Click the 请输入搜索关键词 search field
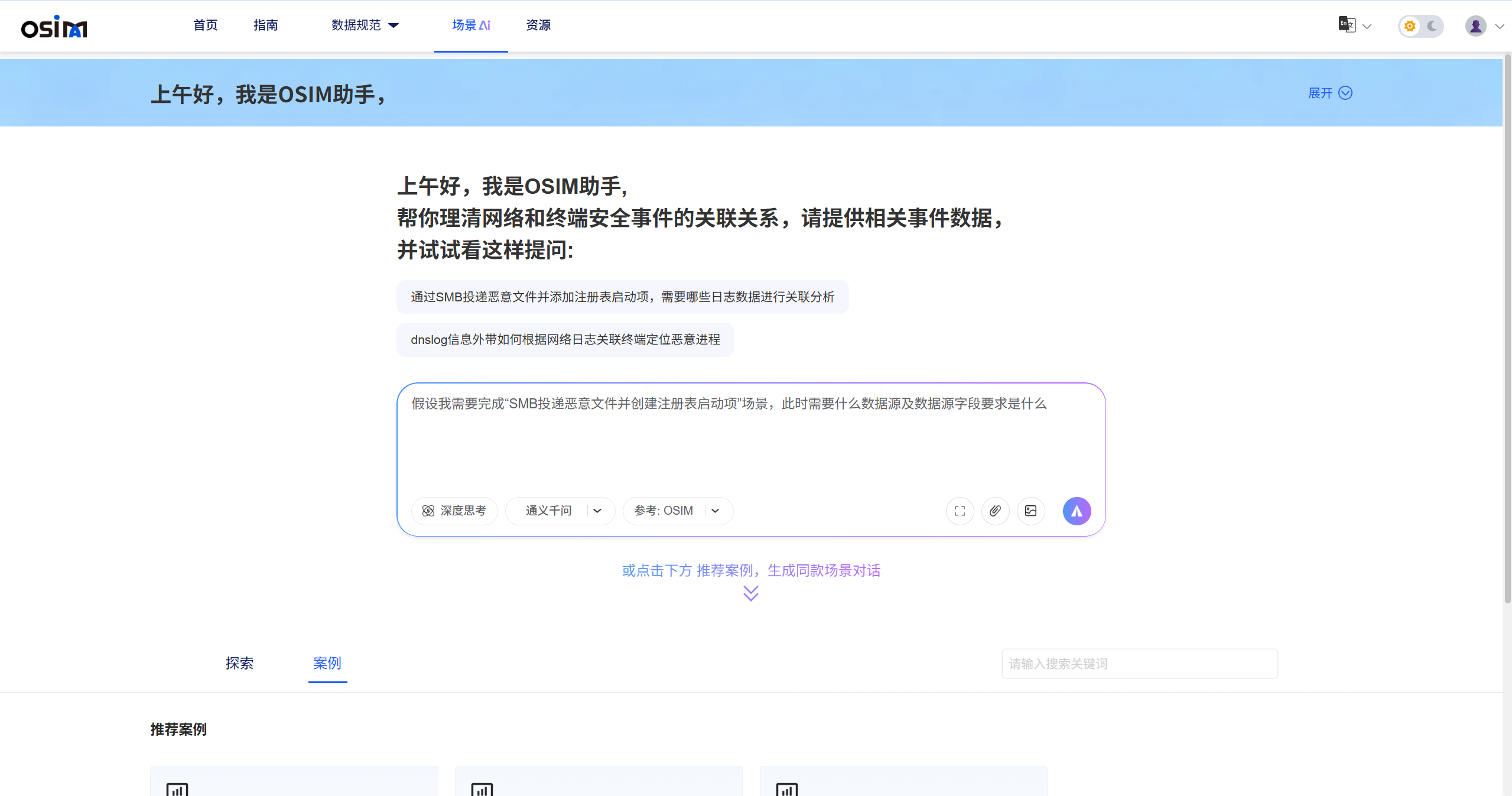The height and width of the screenshot is (796, 1512). pos(1139,664)
